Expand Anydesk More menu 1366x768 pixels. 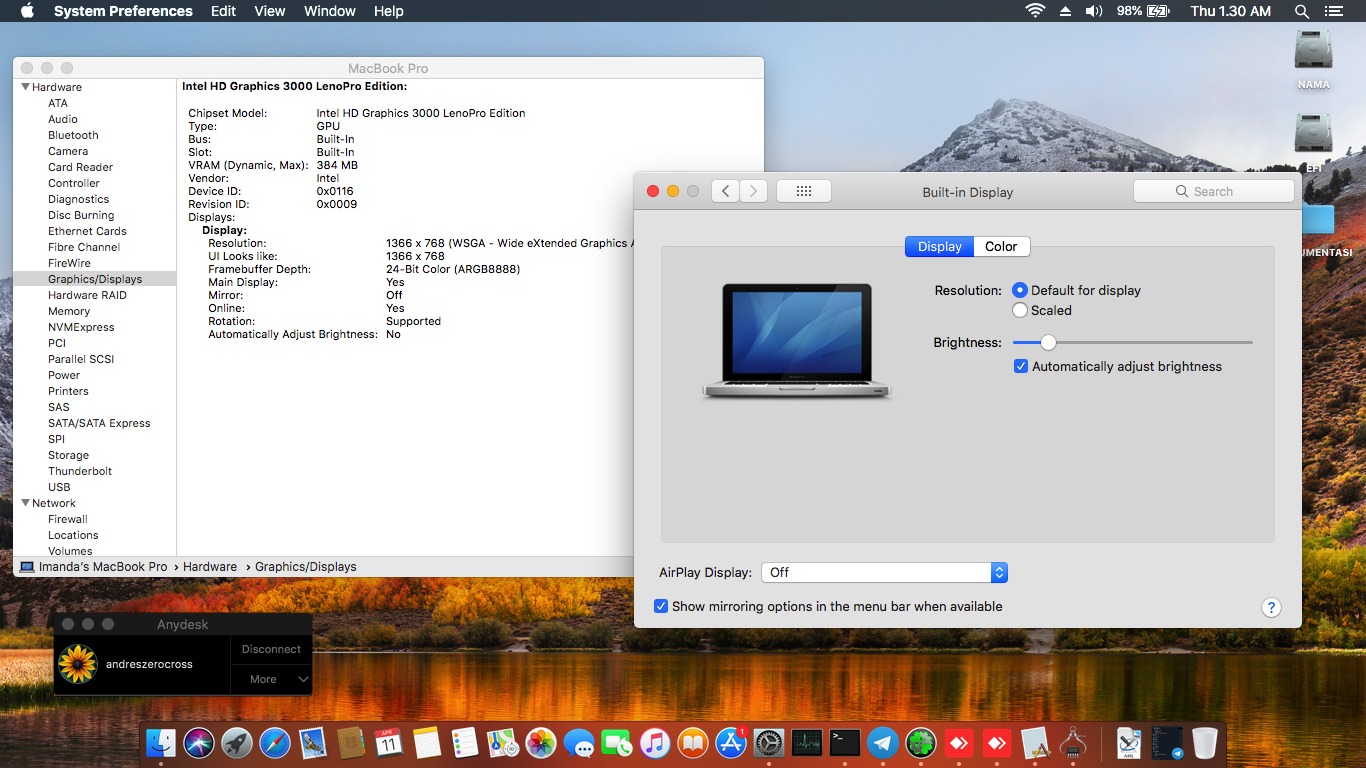tap(272, 679)
